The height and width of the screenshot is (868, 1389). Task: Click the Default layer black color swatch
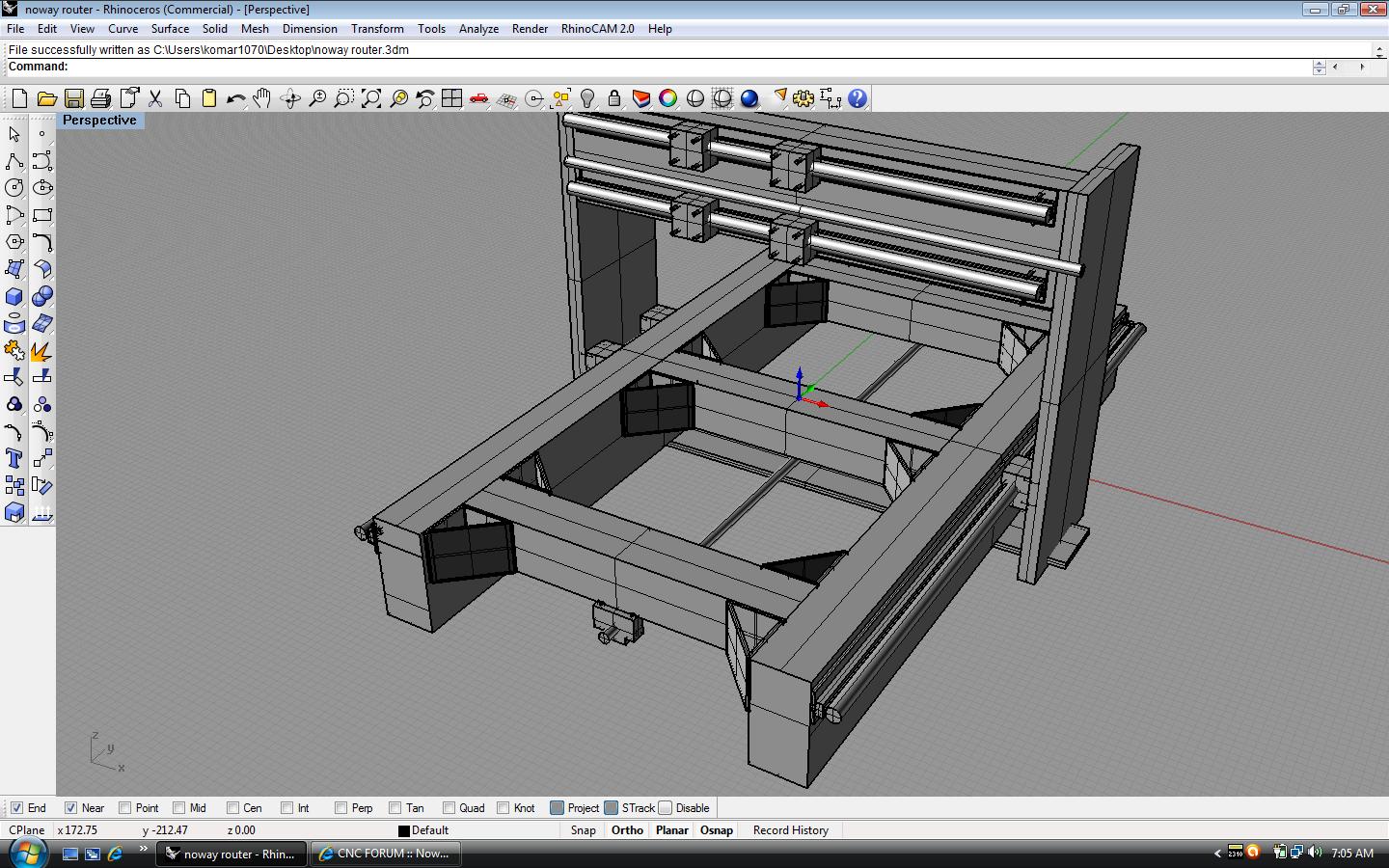pyautogui.click(x=404, y=830)
